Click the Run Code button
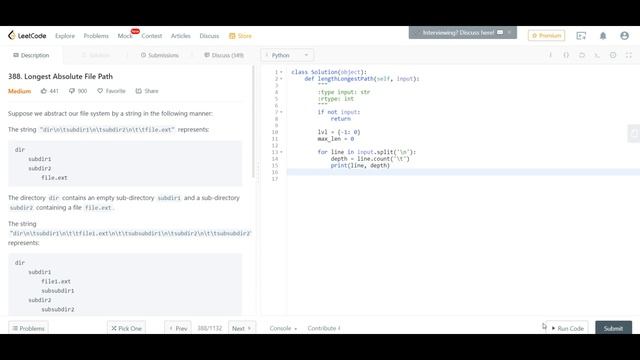 [x=567, y=328]
